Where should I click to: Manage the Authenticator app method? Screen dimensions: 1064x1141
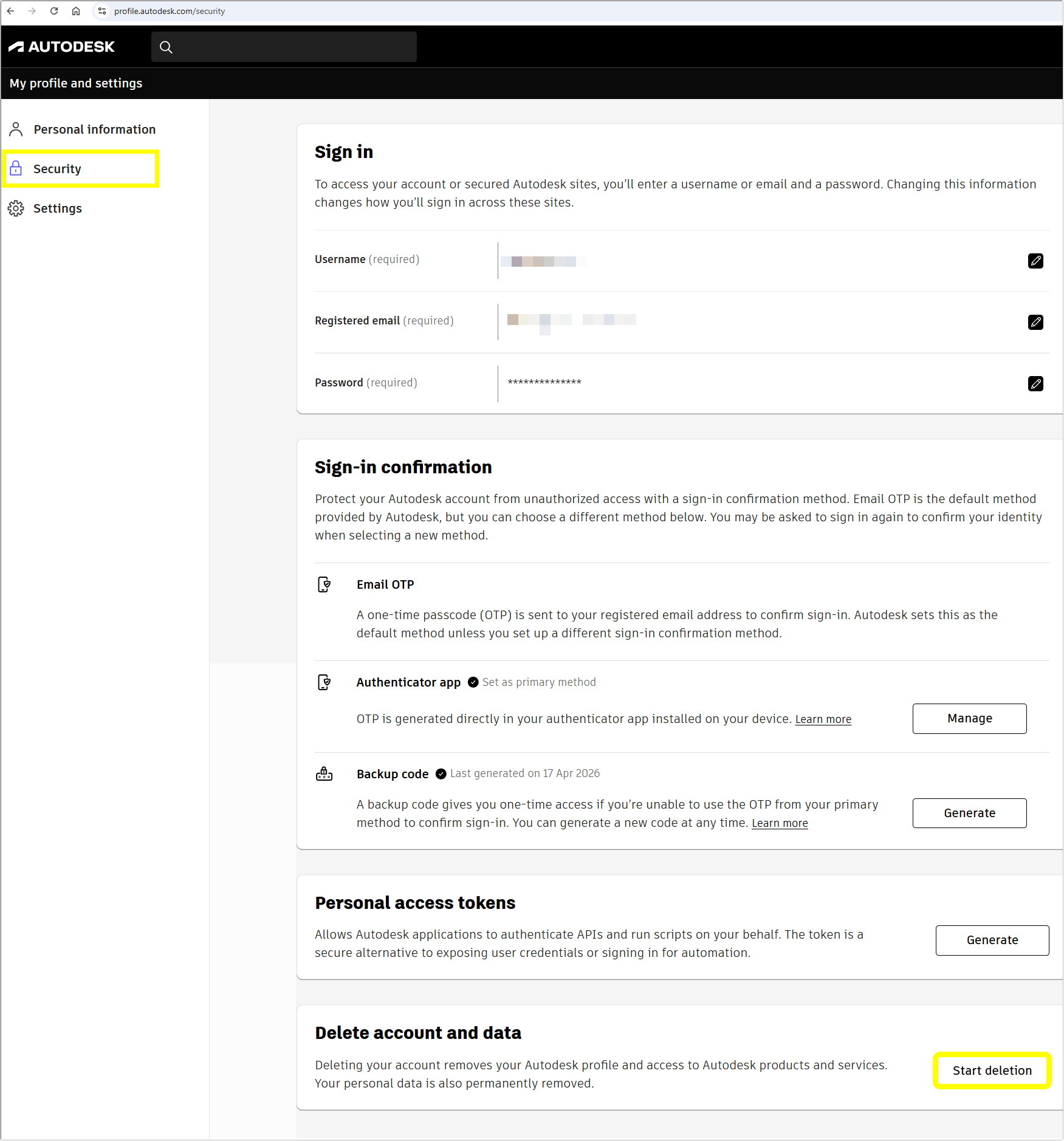click(969, 718)
